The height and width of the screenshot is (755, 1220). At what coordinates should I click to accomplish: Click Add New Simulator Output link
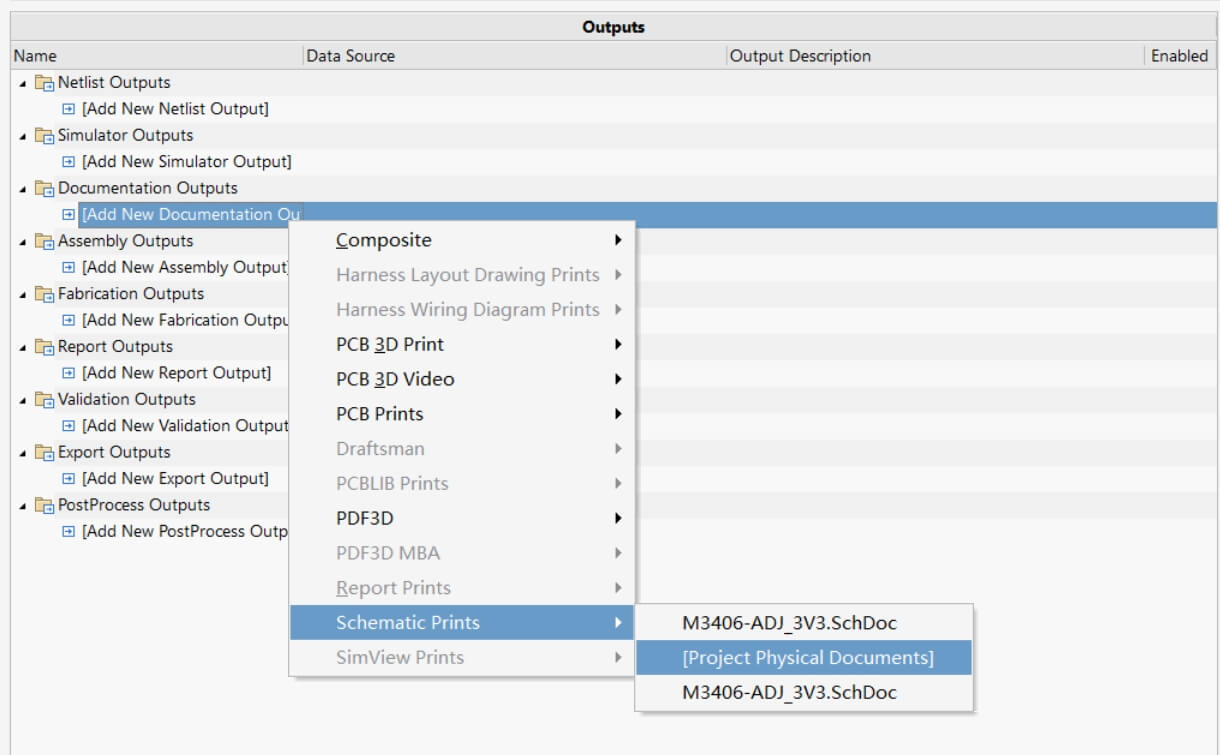click(186, 162)
